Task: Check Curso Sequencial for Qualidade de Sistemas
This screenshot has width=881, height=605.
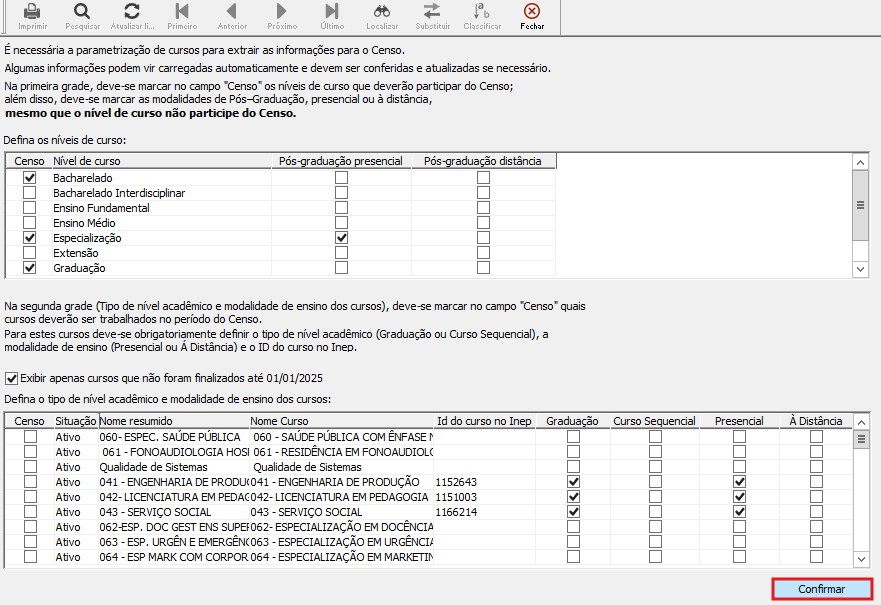Action: (x=655, y=467)
